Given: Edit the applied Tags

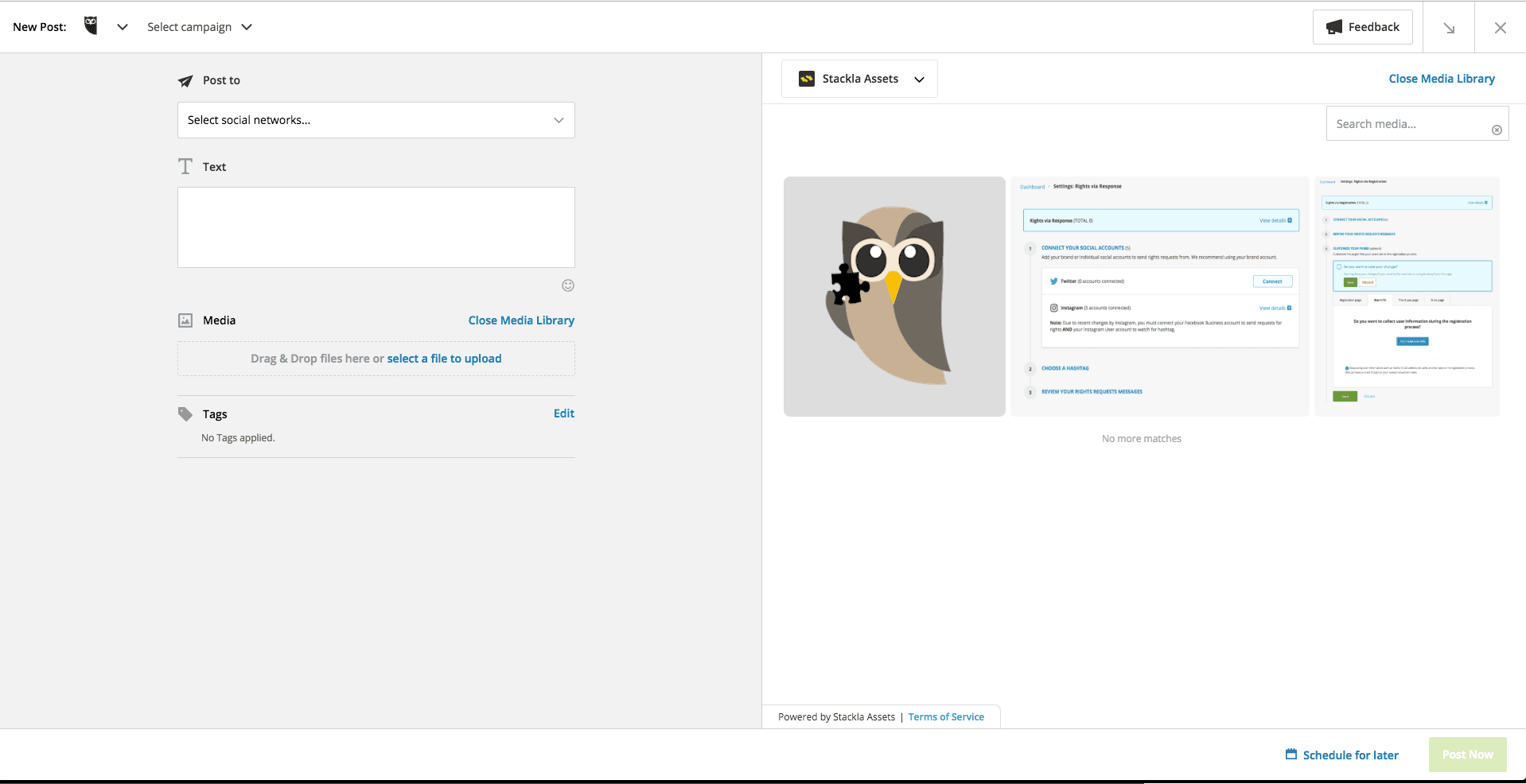Looking at the screenshot, I should coord(563,413).
